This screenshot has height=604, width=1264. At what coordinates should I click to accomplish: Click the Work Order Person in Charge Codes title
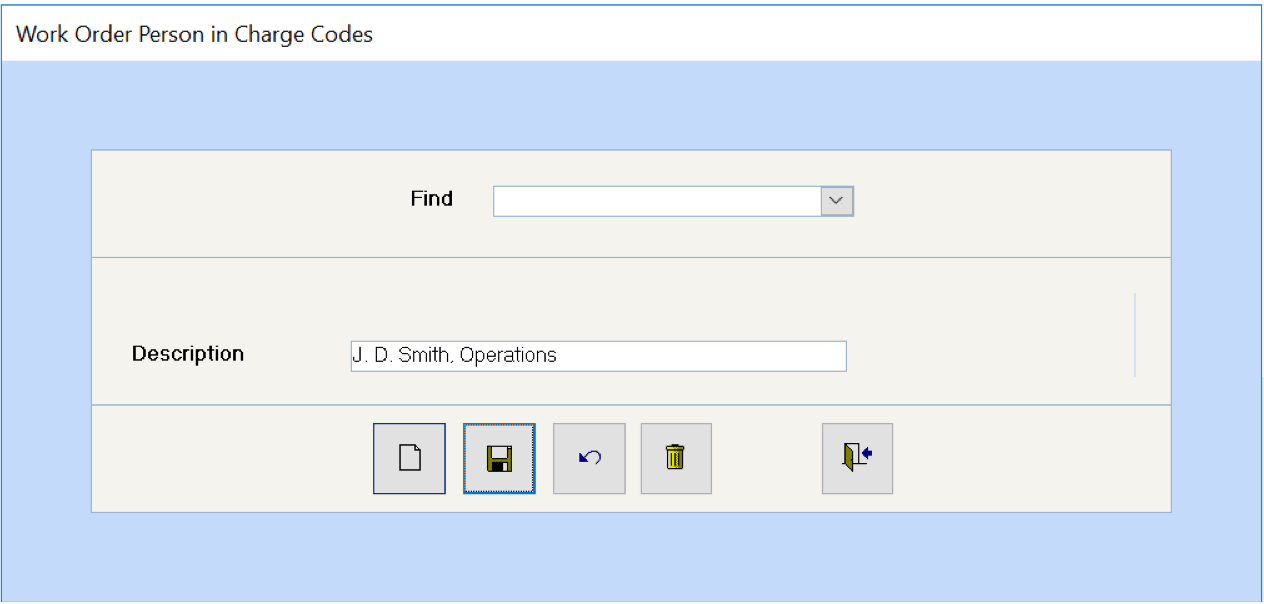[194, 34]
